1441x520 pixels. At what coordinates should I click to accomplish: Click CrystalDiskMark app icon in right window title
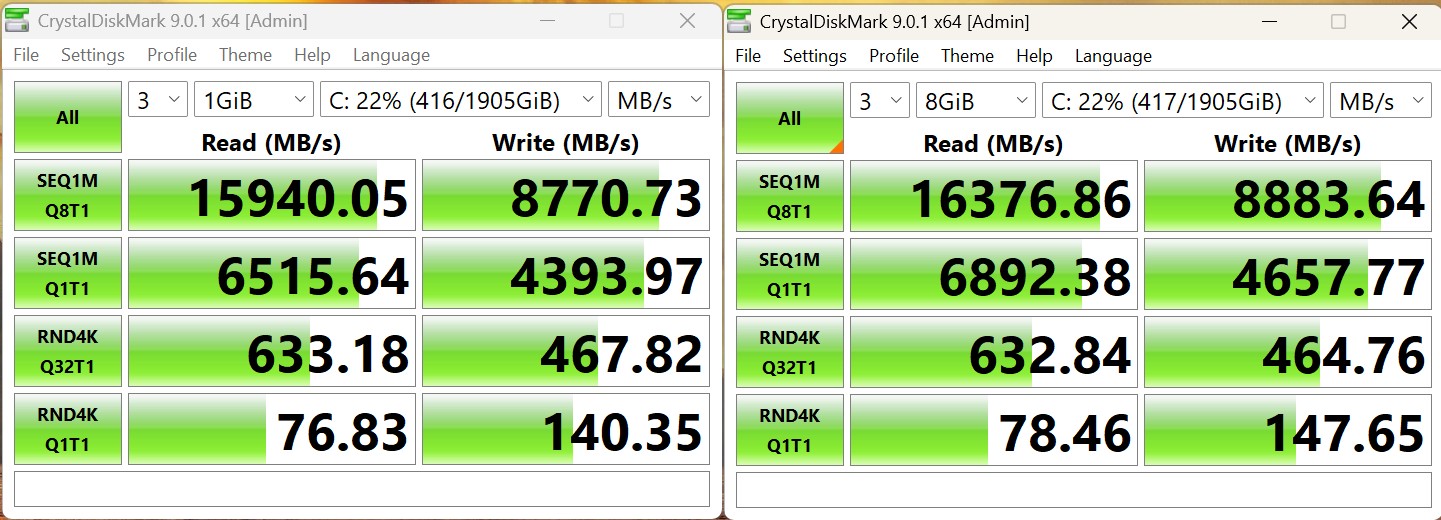point(740,21)
